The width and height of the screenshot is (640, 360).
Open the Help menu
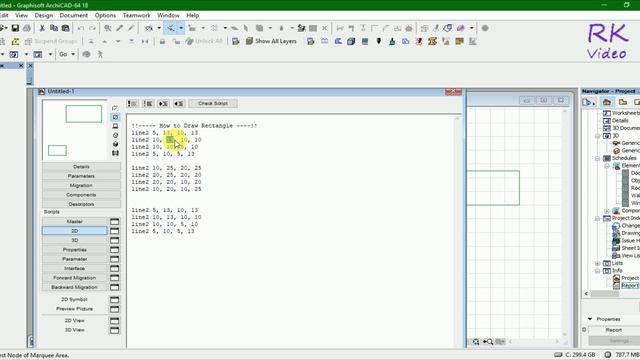tap(193, 15)
